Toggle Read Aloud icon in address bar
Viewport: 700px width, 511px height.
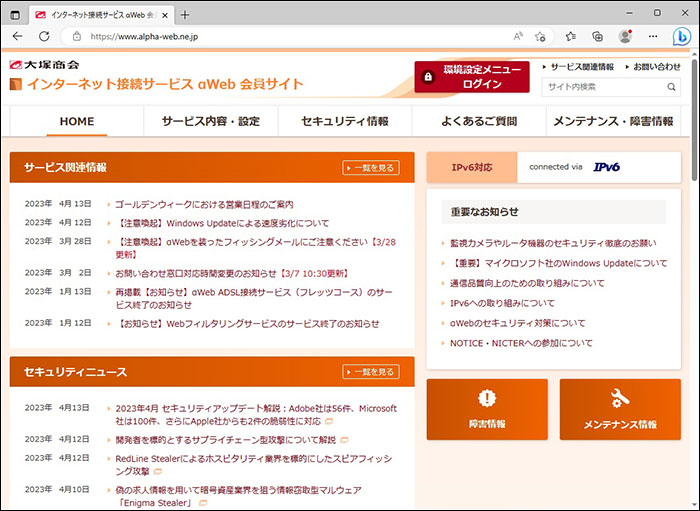point(518,37)
